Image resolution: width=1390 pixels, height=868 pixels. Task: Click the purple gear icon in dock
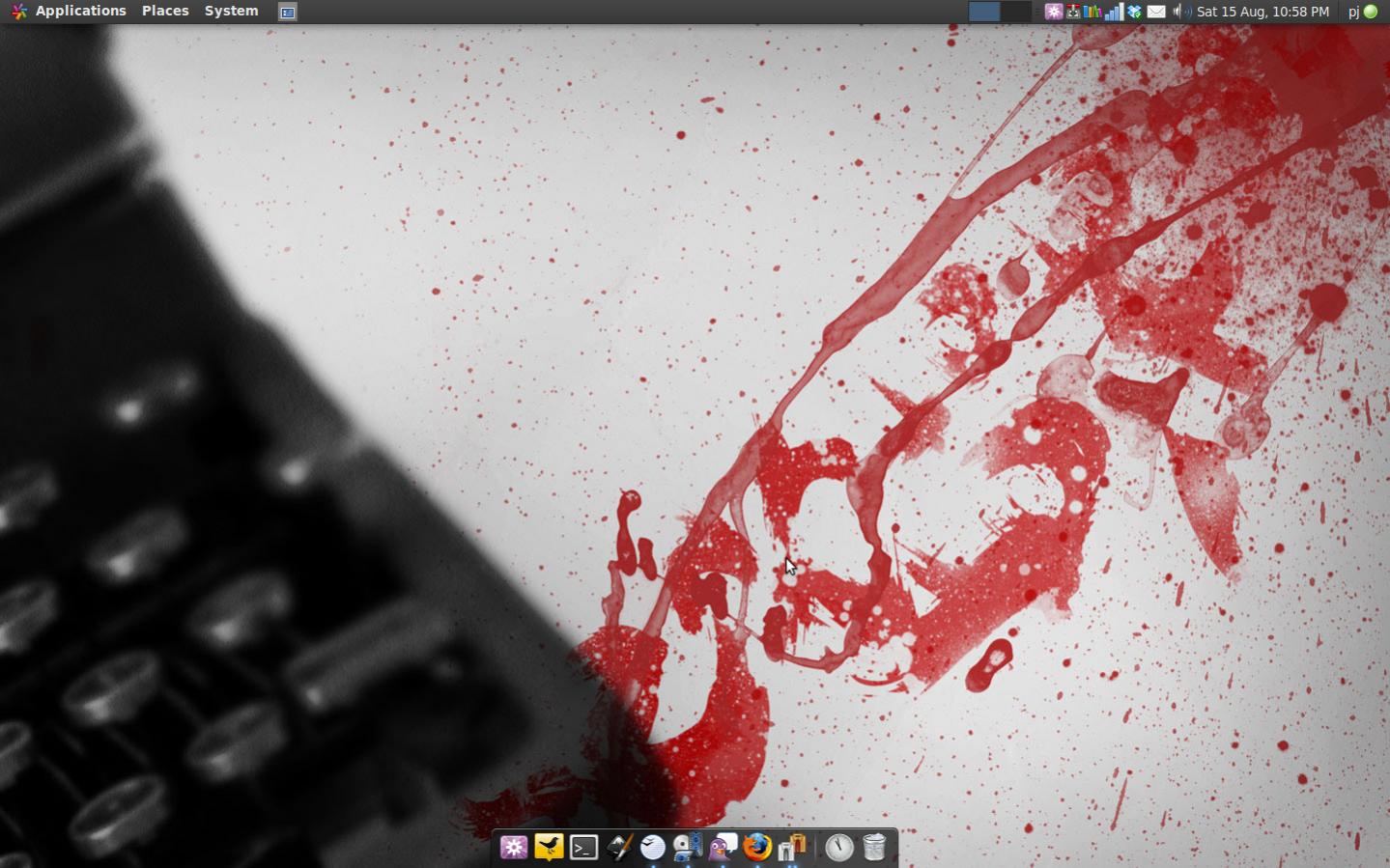point(514,847)
